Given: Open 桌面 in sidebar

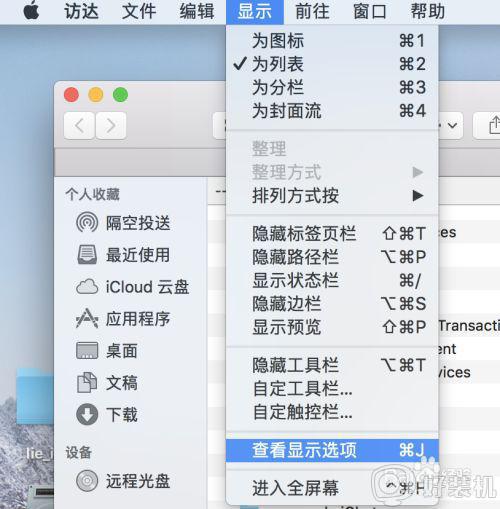Looking at the screenshot, I should [x=122, y=351].
